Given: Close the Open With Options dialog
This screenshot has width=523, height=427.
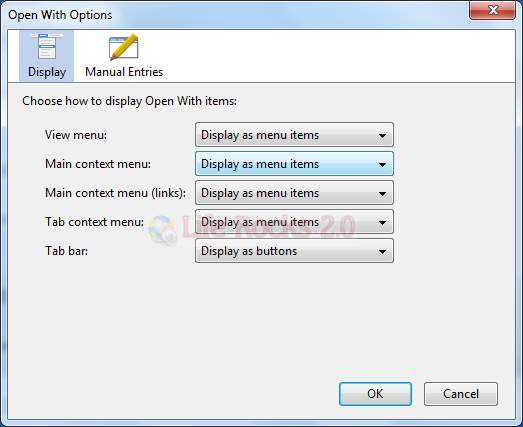Looking at the screenshot, I should [x=493, y=10].
